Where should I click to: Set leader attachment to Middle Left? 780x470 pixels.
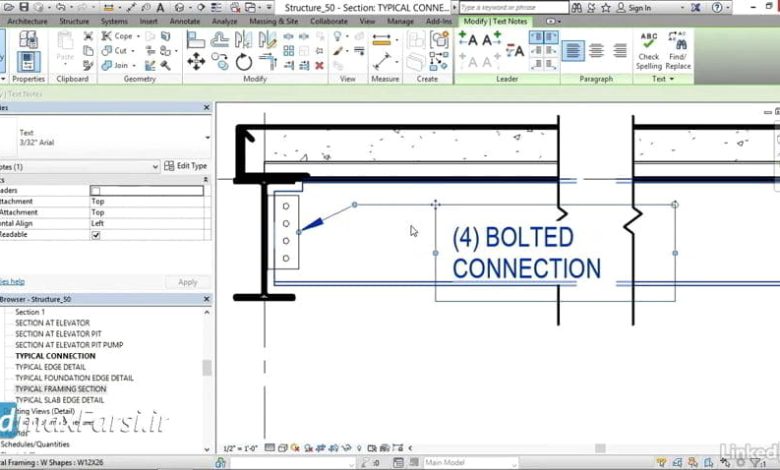pyautogui.click(x=536, y=51)
